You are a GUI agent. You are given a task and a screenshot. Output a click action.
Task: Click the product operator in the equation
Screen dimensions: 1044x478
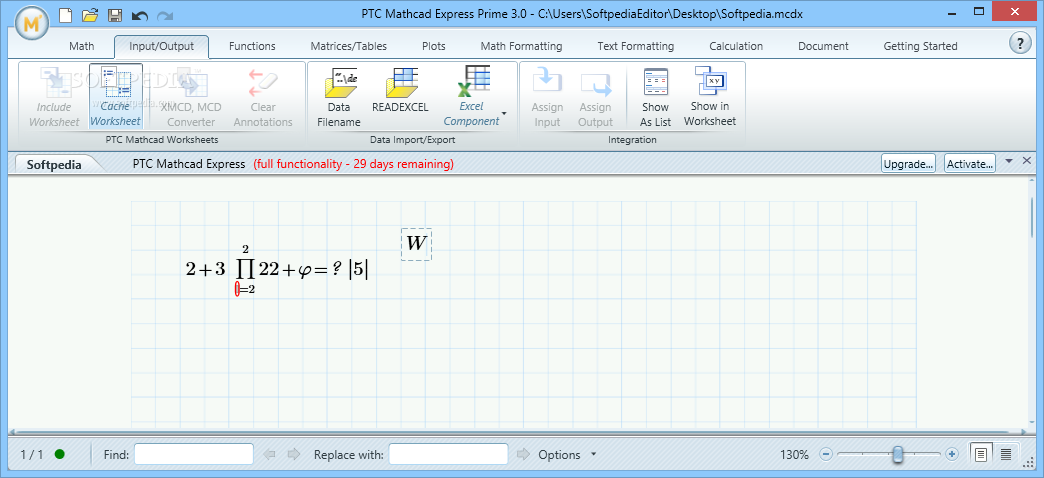[x=244, y=269]
